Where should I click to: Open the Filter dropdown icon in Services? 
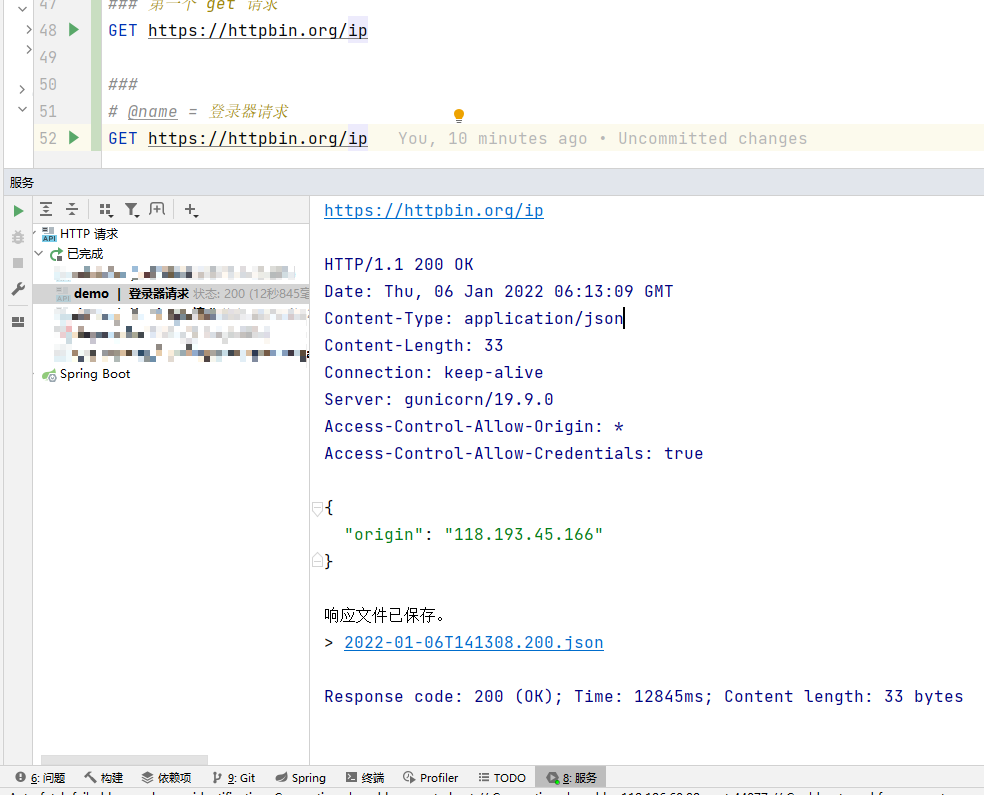131,210
